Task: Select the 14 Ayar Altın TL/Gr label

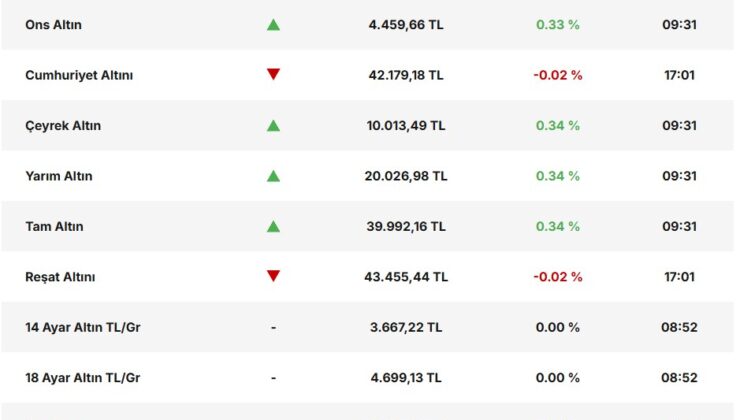Action: tap(82, 327)
